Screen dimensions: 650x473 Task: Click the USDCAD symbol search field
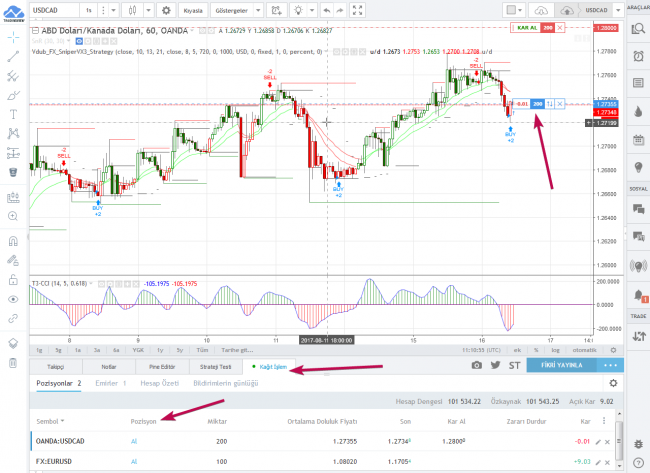tap(55, 10)
